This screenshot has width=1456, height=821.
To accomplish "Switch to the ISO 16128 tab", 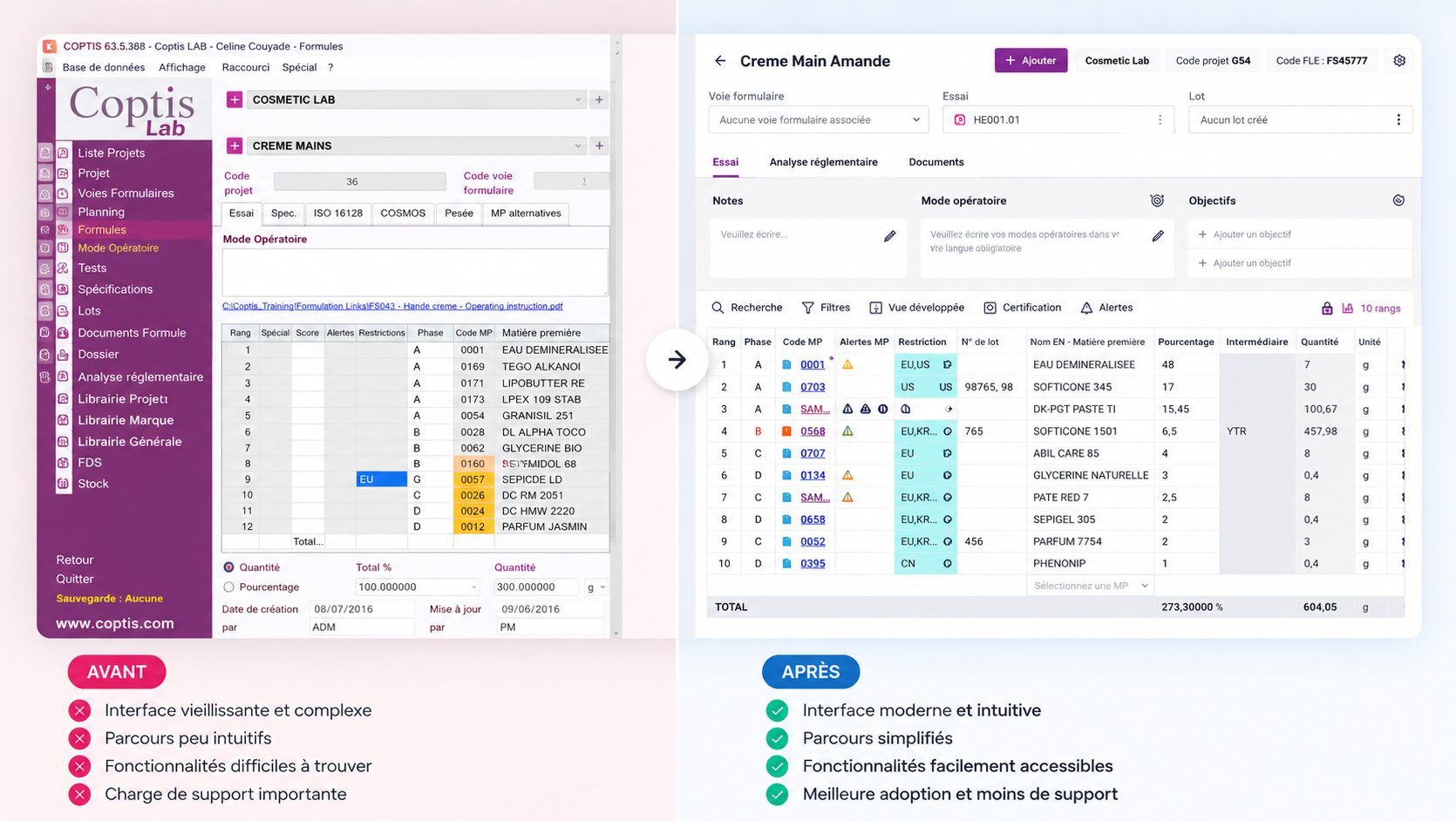I will 338,214.
